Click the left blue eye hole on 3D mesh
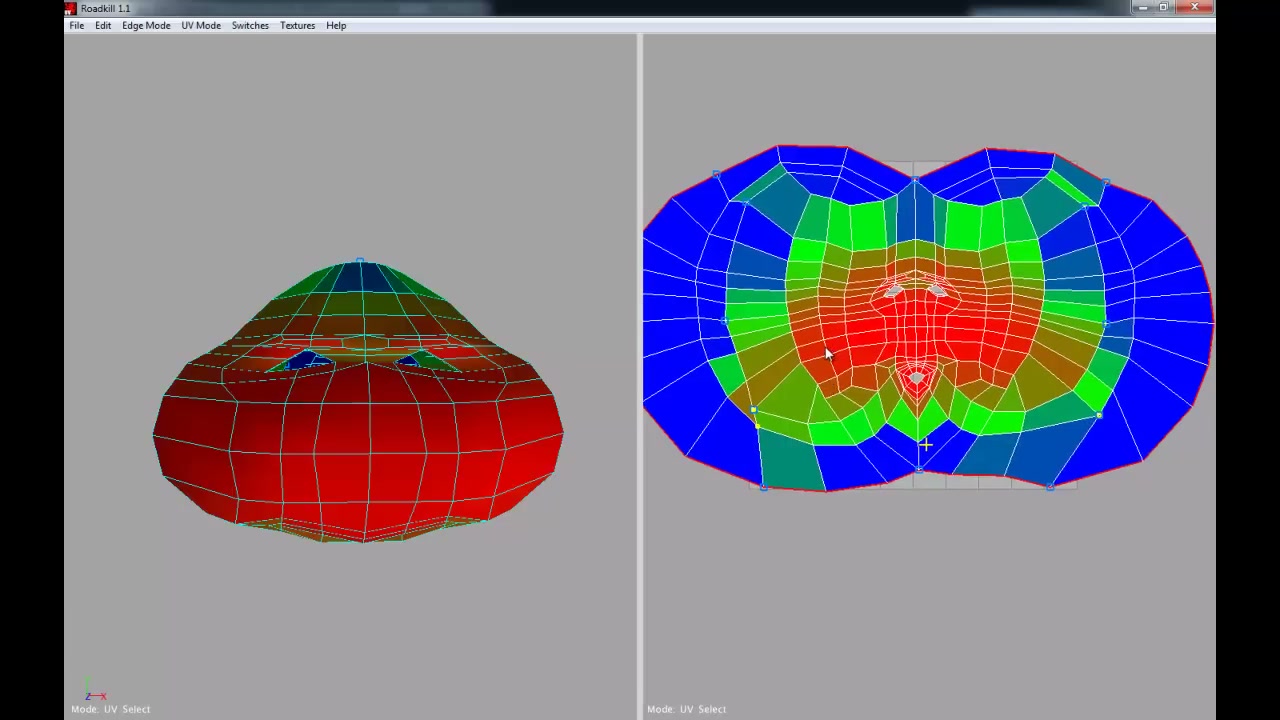This screenshot has height=720, width=1280. point(308,361)
